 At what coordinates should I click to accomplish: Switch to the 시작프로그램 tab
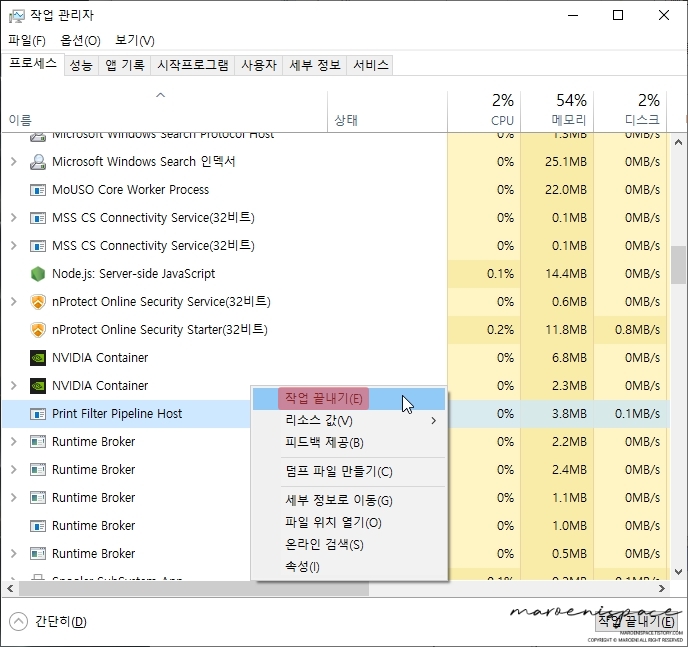click(193, 65)
